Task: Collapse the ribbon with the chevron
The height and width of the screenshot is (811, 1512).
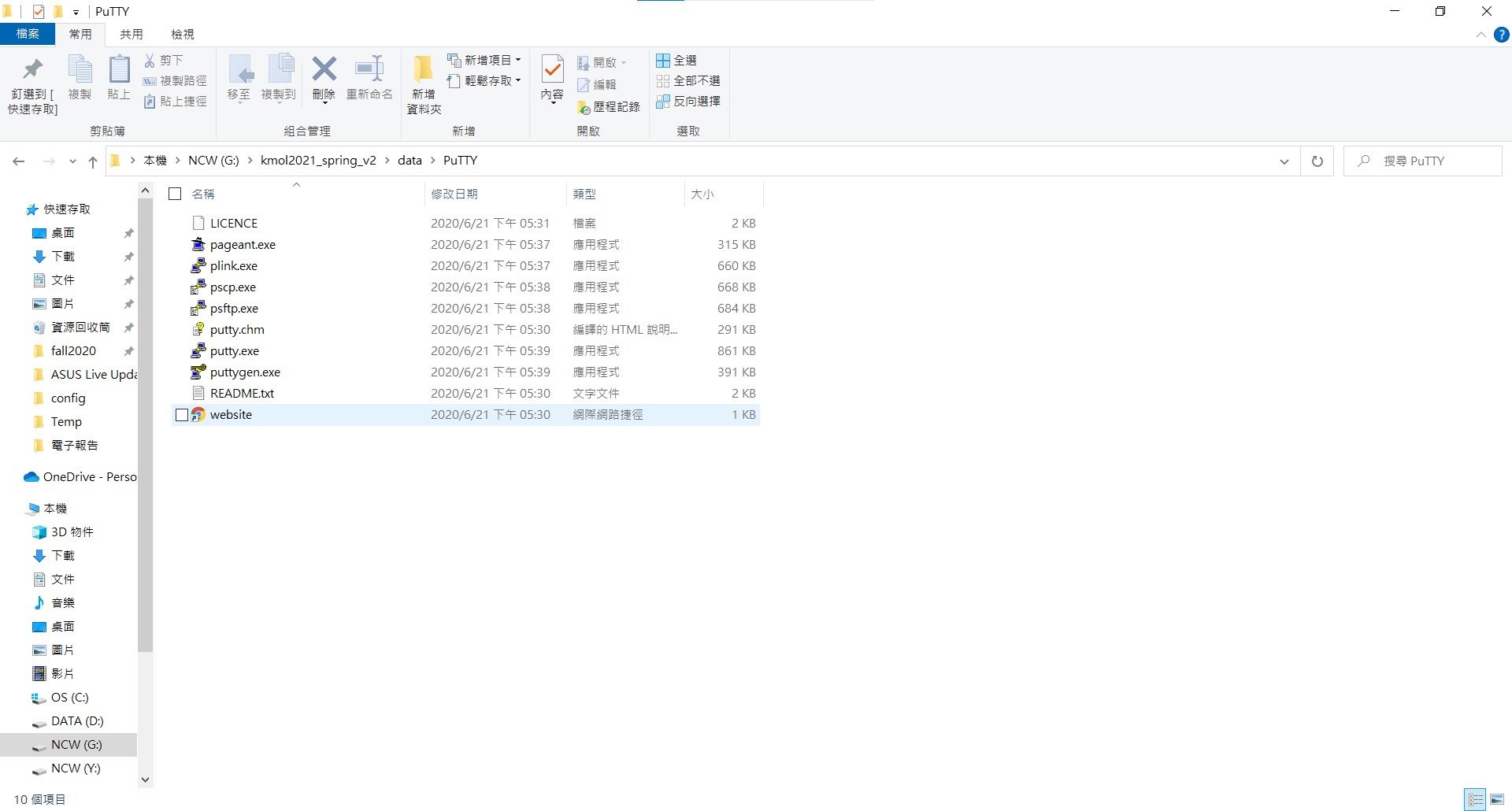Action: click(x=1480, y=35)
